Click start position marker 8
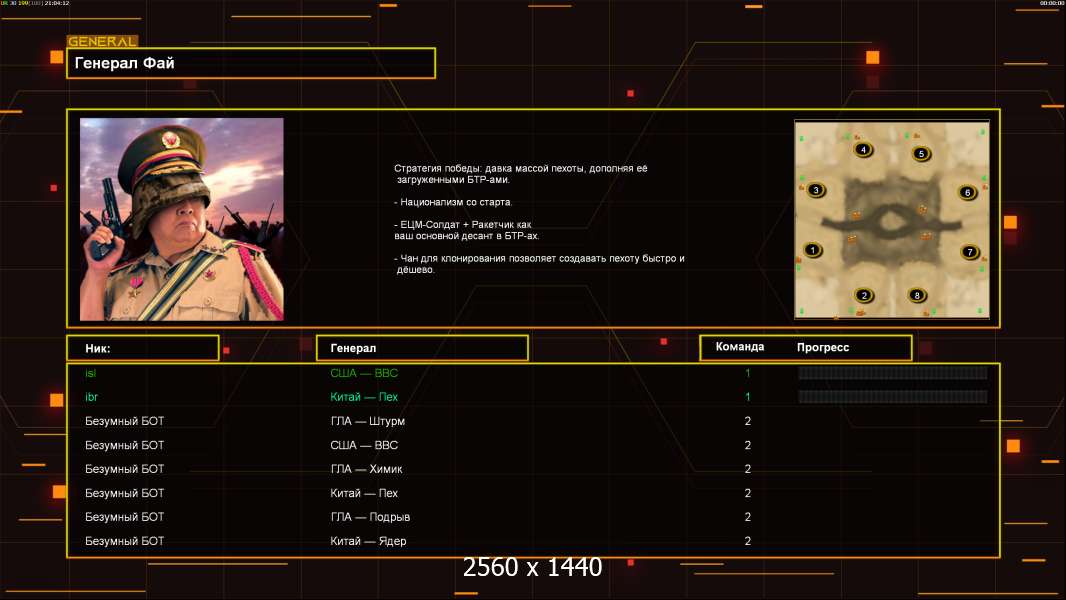The width and height of the screenshot is (1066, 600). click(917, 296)
